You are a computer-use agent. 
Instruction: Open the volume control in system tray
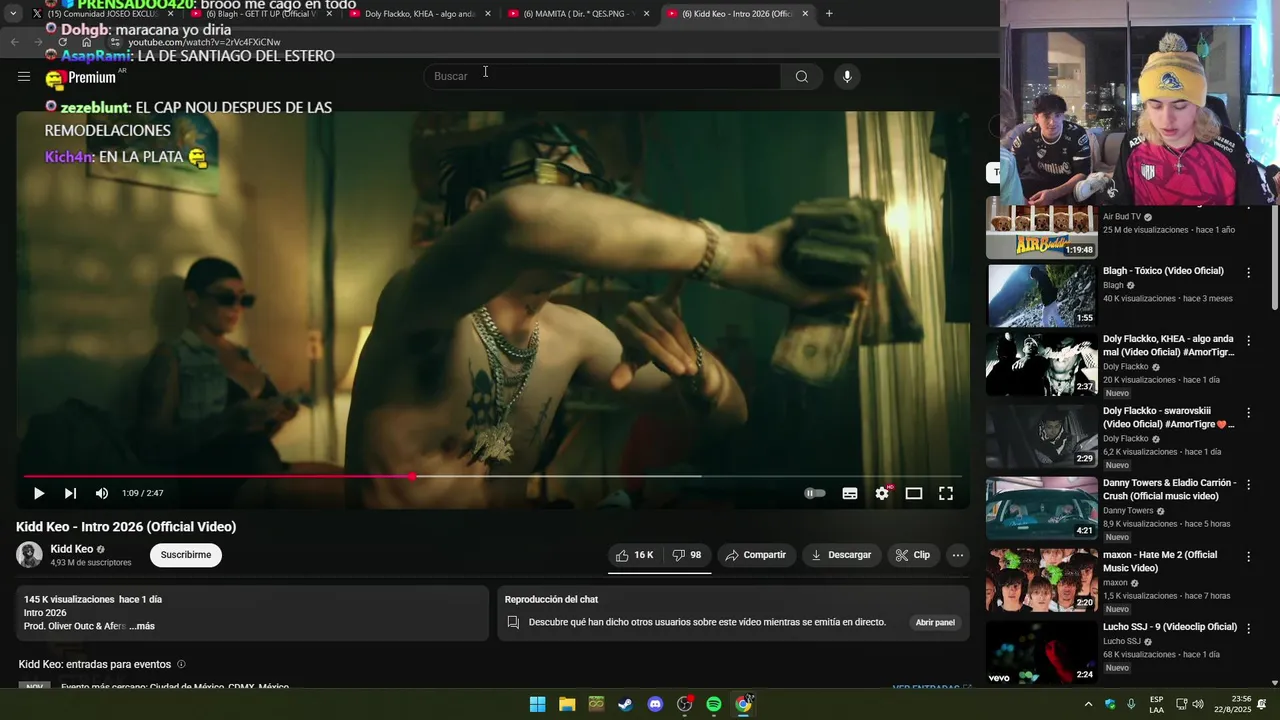1198,704
